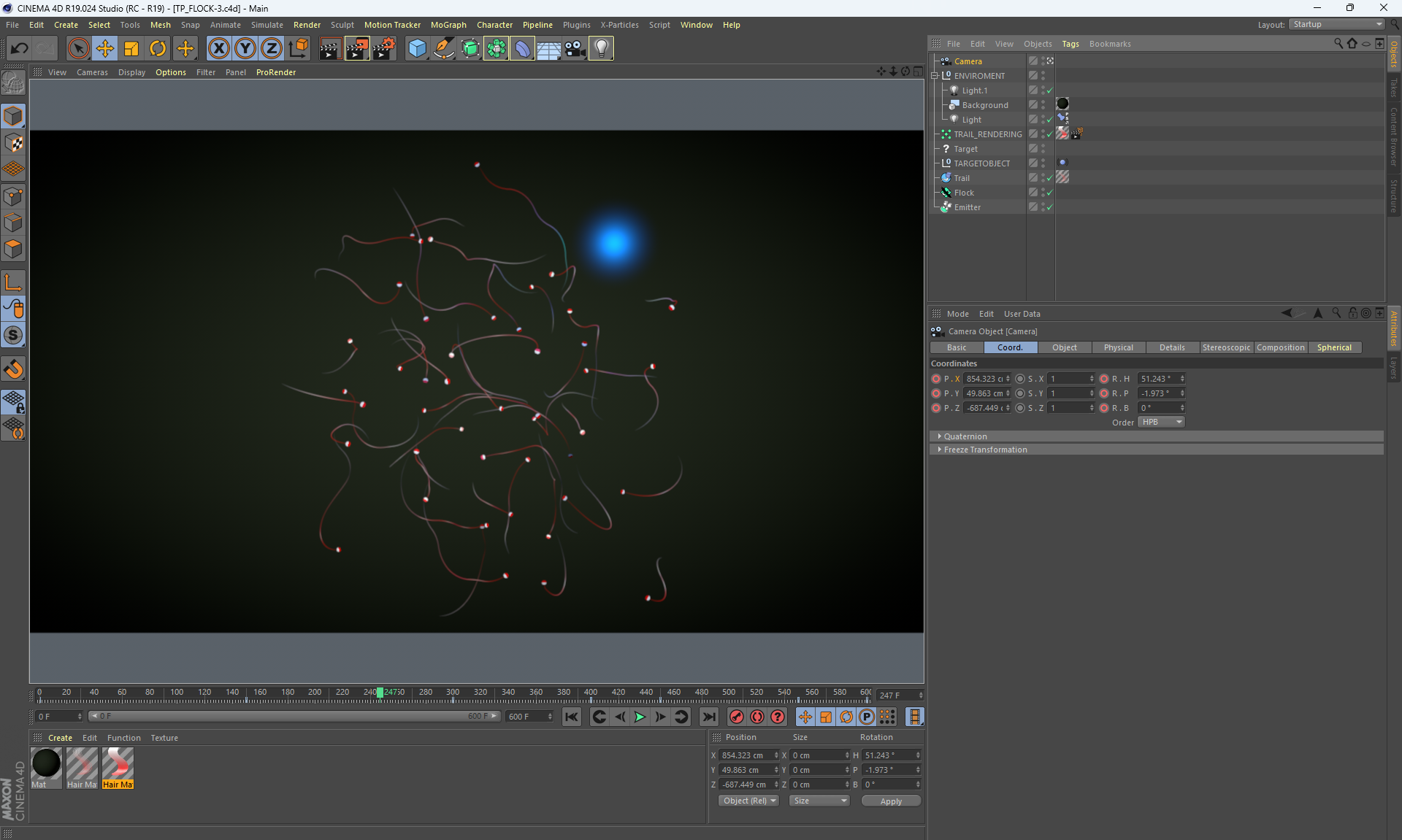This screenshot has width=1402, height=840.
Task: Click the Camera object toolbar icon
Action: (x=575, y=49)
